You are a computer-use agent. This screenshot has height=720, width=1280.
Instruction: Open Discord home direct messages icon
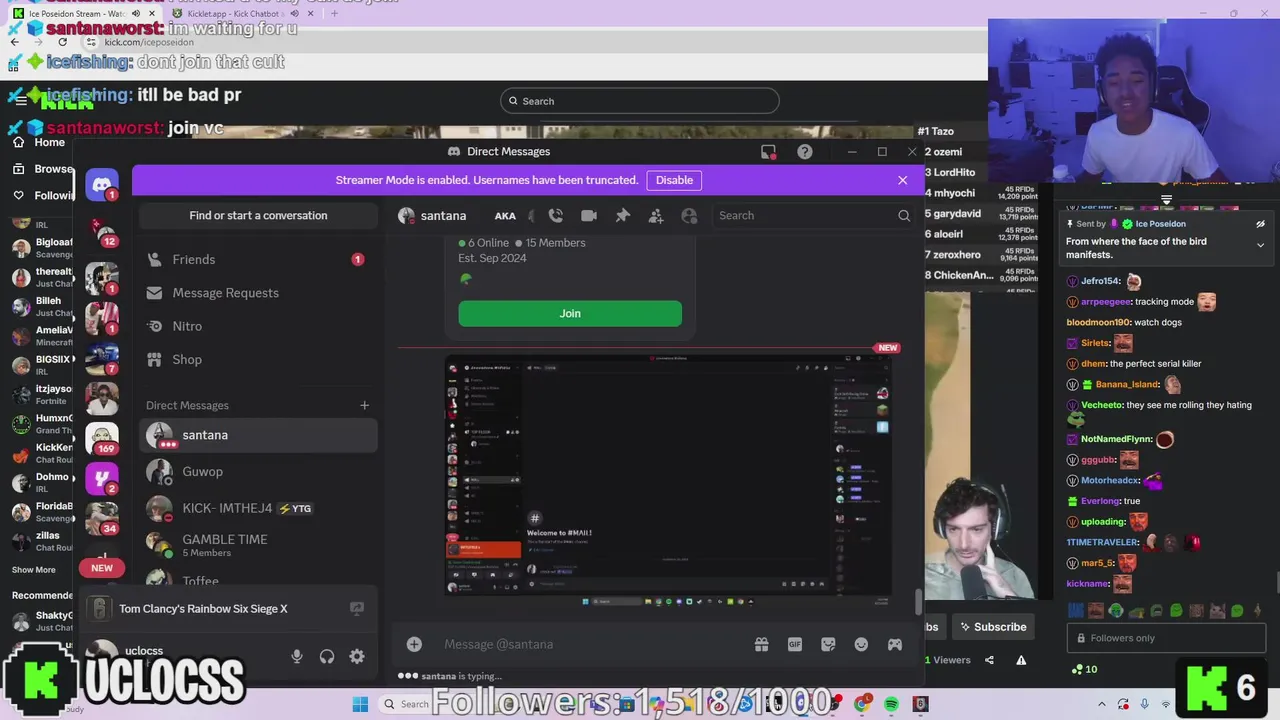tap(102, 185)
